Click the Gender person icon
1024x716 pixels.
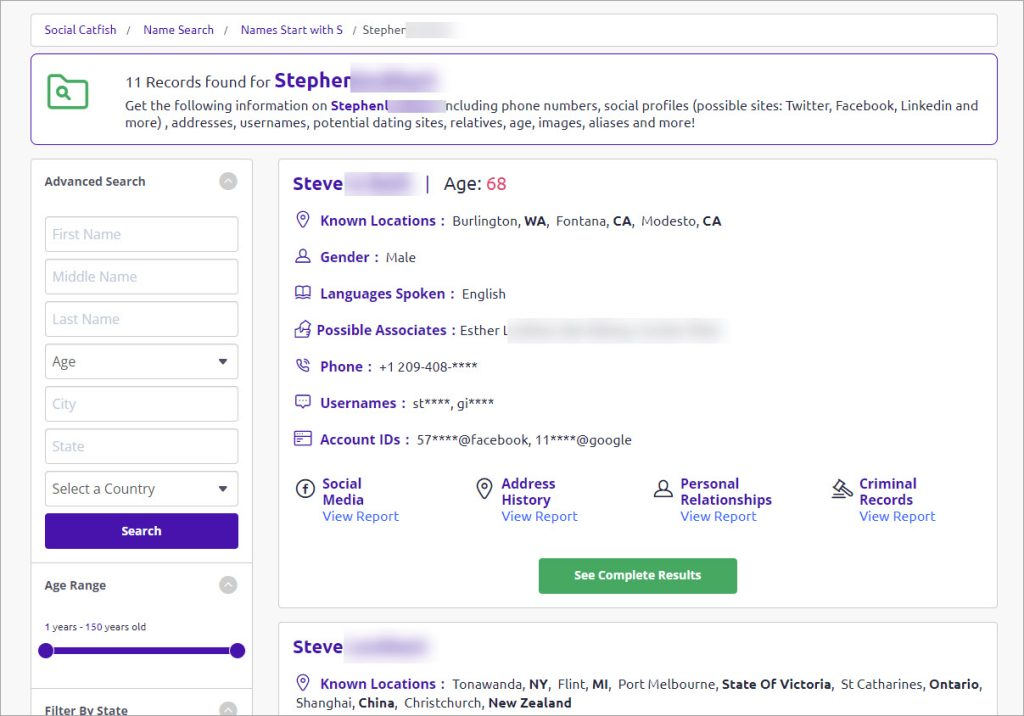[x=302, y=256]
